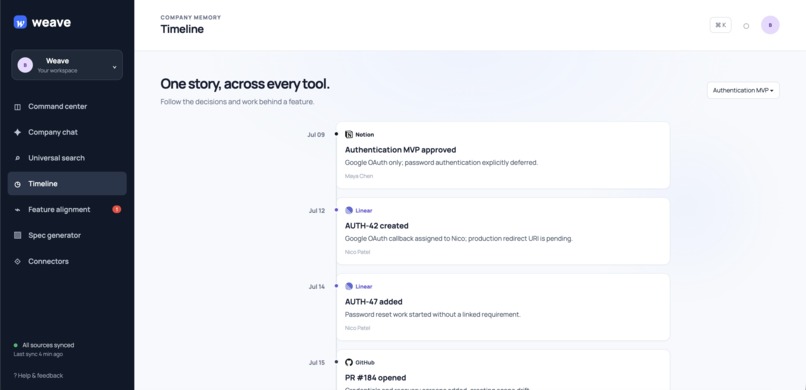Click the Jul 09 date label
This screenshot has width=806, height=390.
316,135
